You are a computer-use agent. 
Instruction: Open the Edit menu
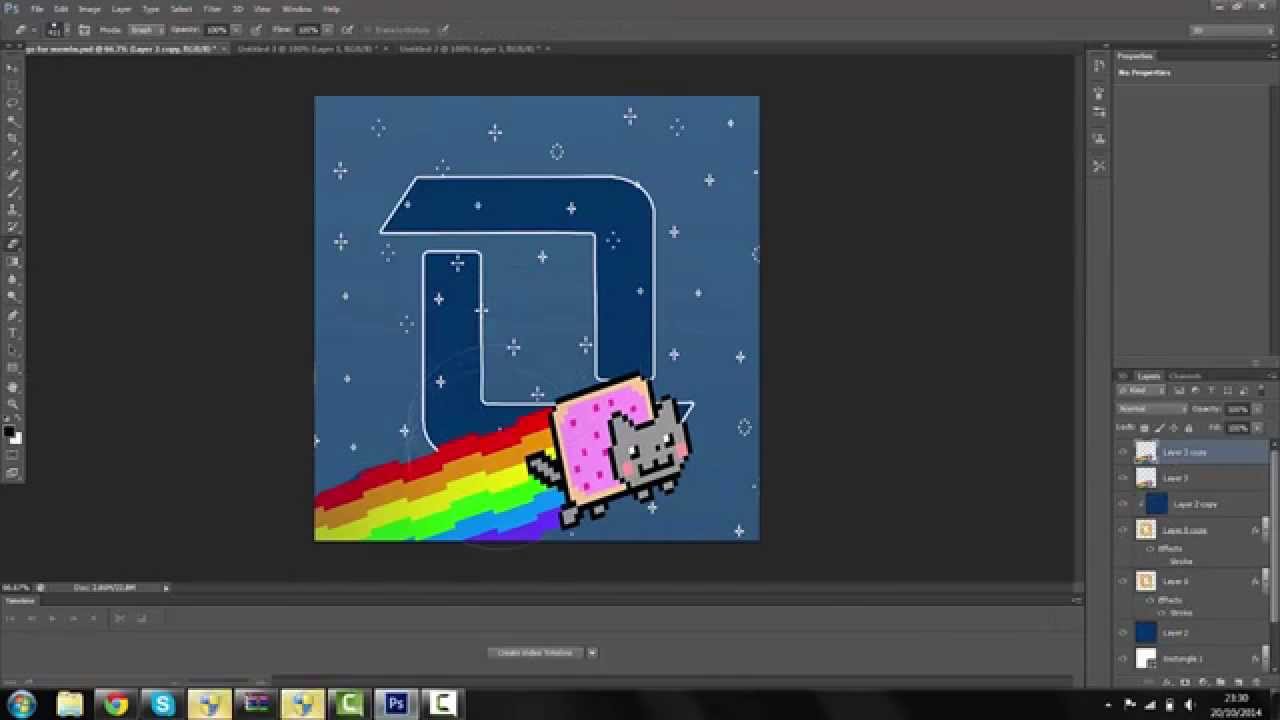pyautogui.click(x=61, y=9)
